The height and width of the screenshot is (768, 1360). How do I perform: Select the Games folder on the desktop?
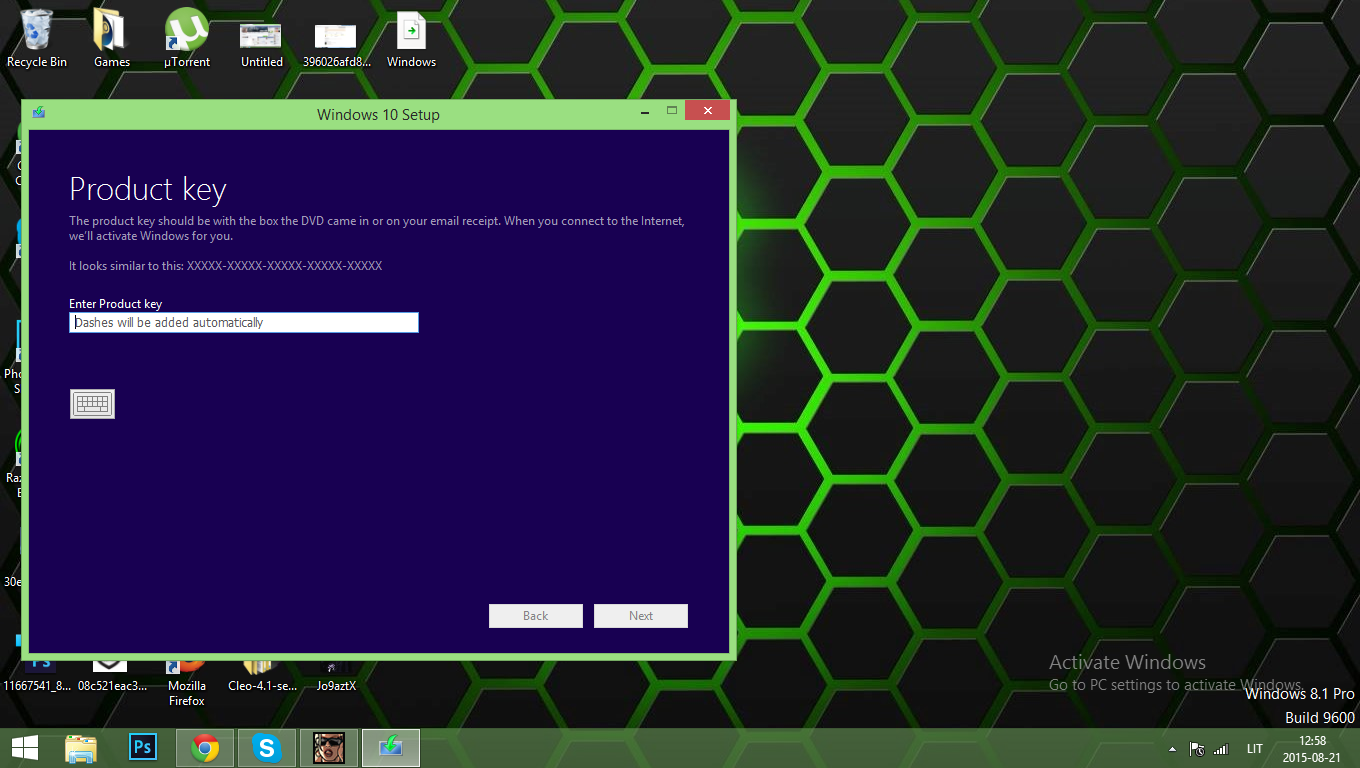point(112,38)
